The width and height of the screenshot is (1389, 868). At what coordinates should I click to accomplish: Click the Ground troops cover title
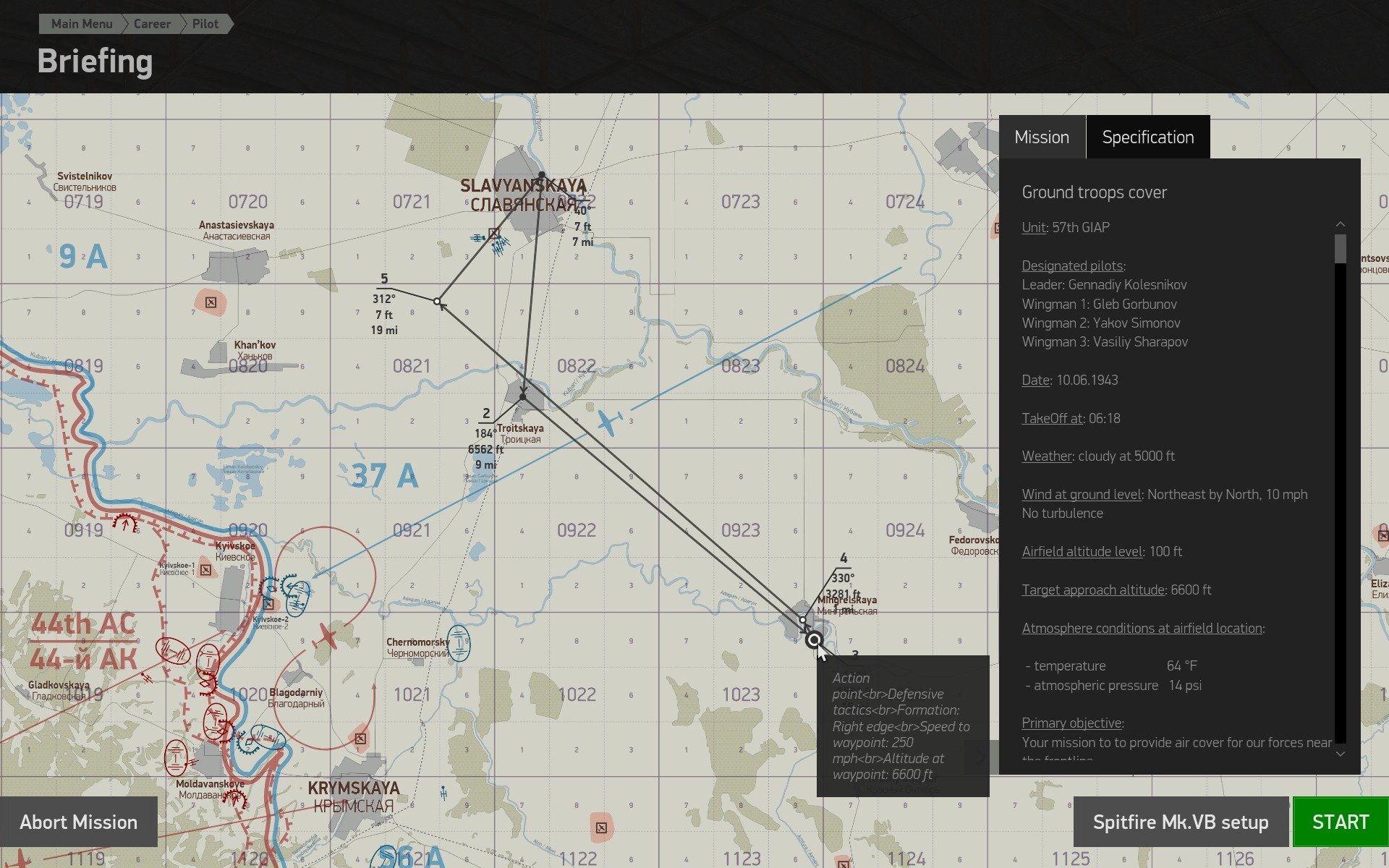pos(1094,192)
